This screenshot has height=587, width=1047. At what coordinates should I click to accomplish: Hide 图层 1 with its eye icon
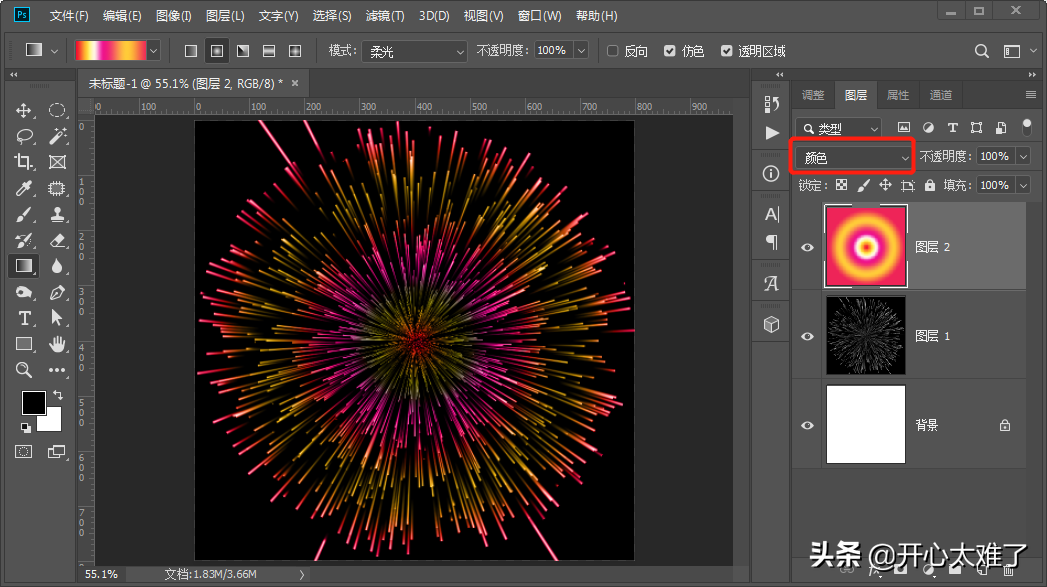(807, 336)
